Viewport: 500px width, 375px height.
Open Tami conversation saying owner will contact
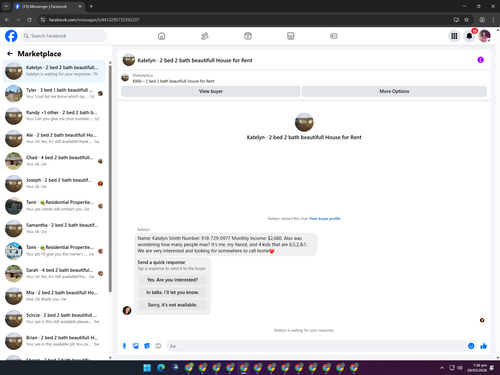pyautogui.click(x=54, y=206)
